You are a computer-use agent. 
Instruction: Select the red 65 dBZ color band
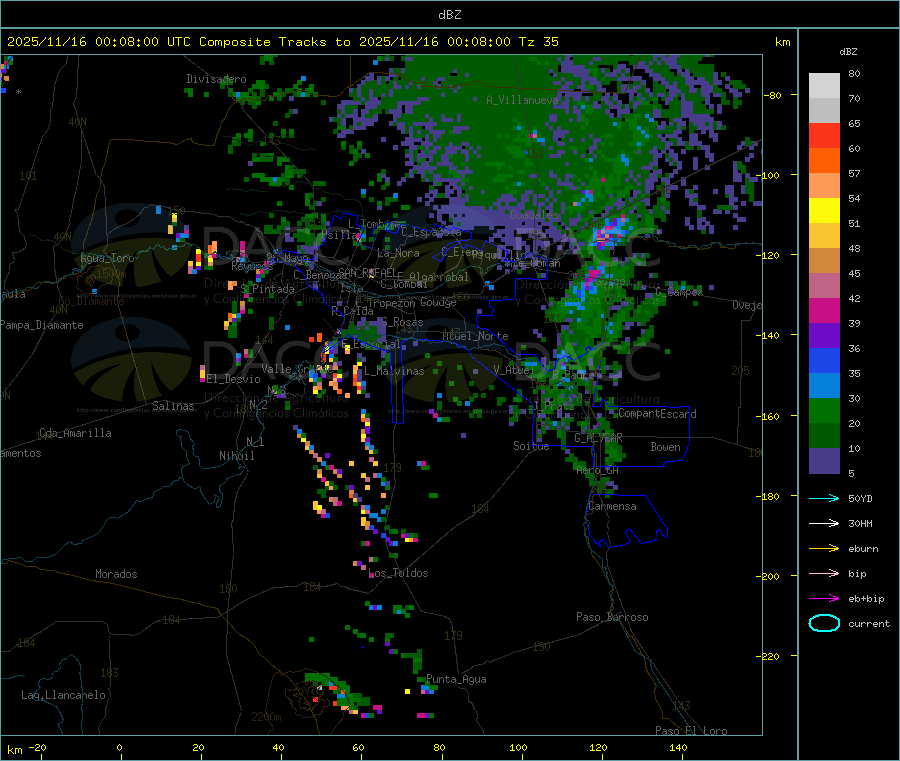[824, 135]
